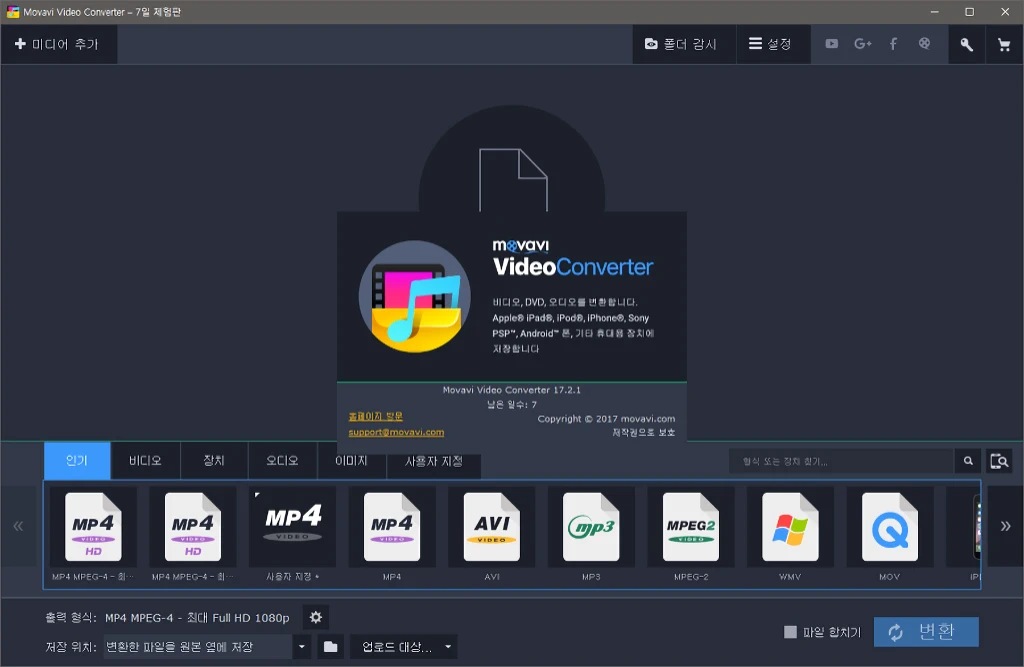Click the device detection icon
The width and height of the screenshot is (1024, 667).
[999, 461]
